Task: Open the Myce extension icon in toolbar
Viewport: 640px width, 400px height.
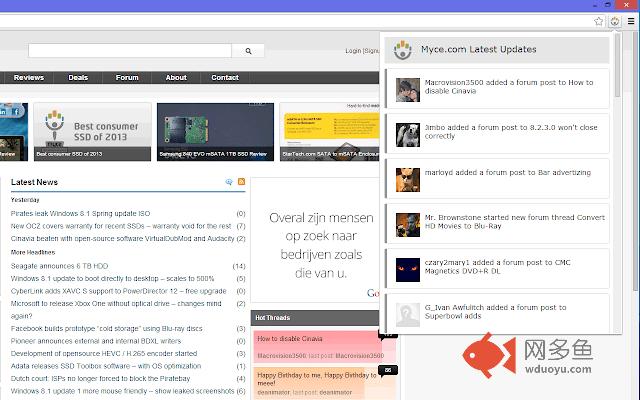Action: click(x=615, y=21)
